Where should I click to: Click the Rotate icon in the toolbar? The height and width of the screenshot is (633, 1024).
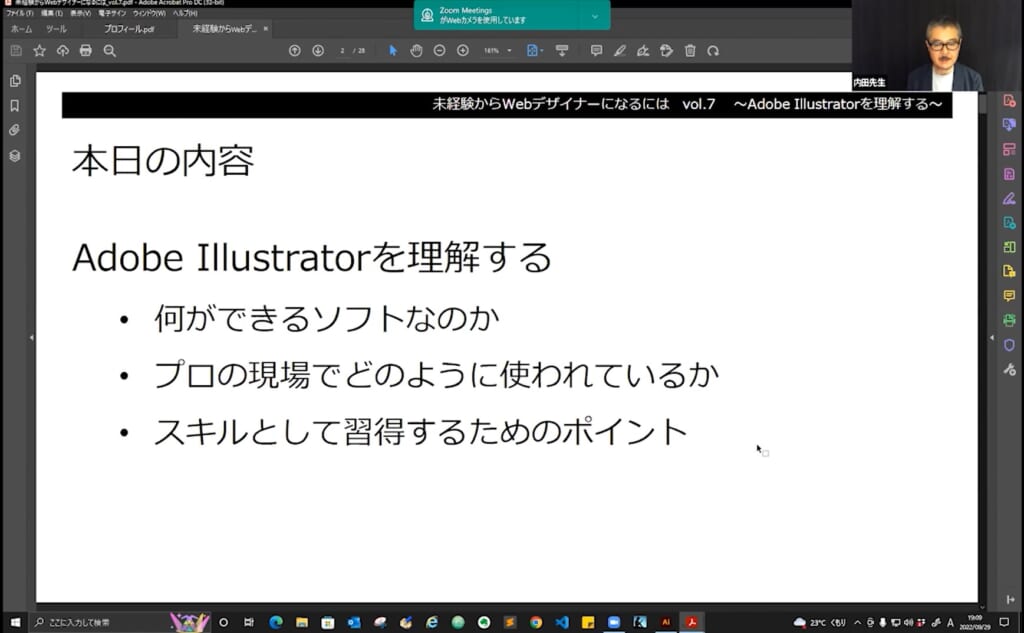click(713, 51)
